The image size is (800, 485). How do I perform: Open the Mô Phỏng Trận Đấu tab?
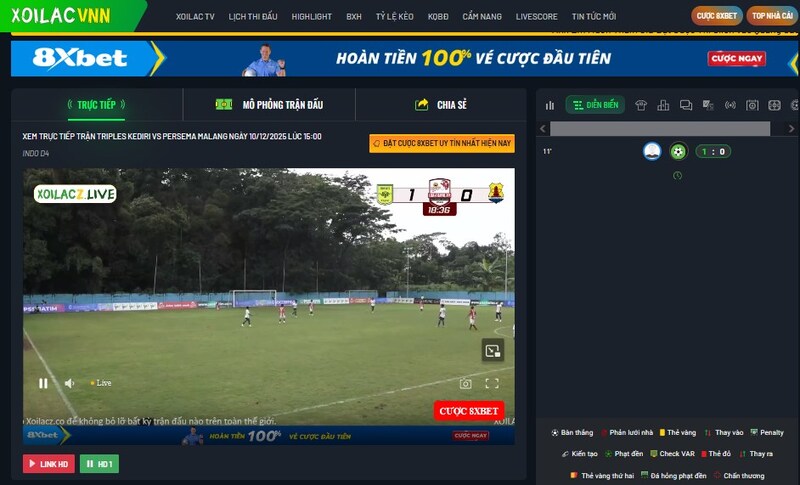[x=269, y=105]
